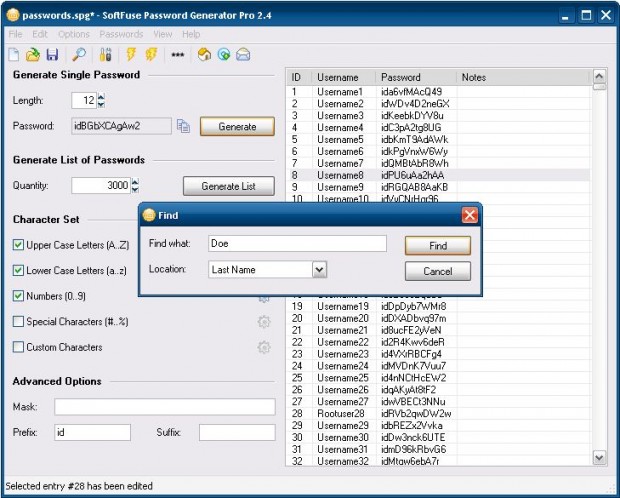Copy the generated password with clipboard icon

[x=183, y=126]
